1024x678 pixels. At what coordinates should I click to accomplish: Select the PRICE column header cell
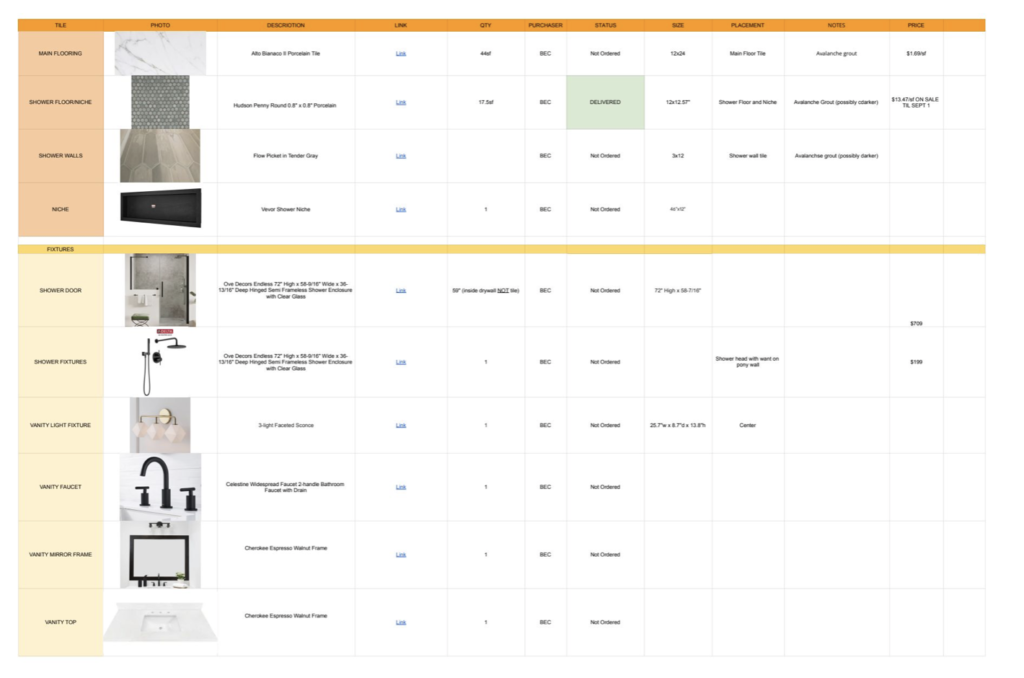[x=915, y=25]
